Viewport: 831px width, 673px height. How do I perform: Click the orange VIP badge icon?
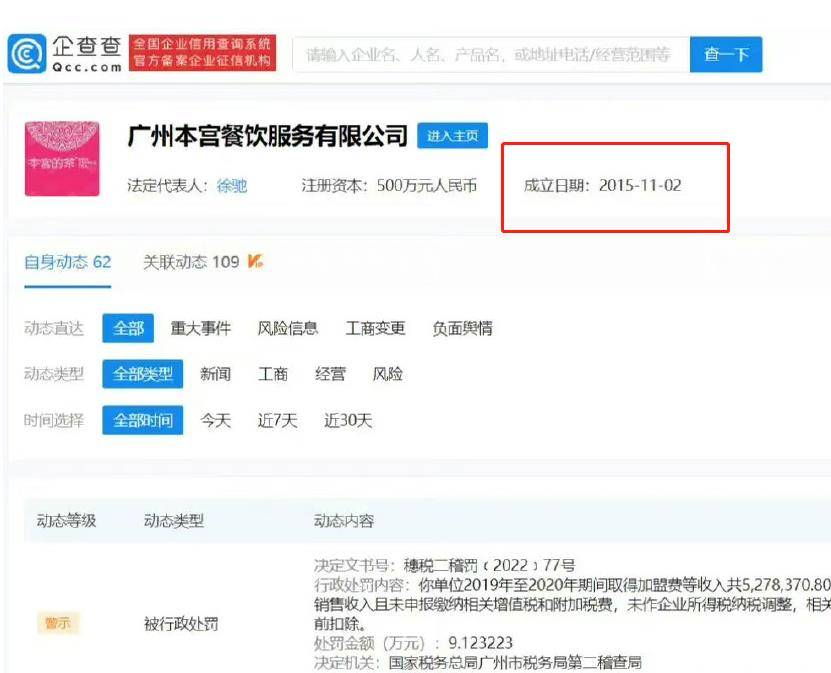[x=255, y=261]
